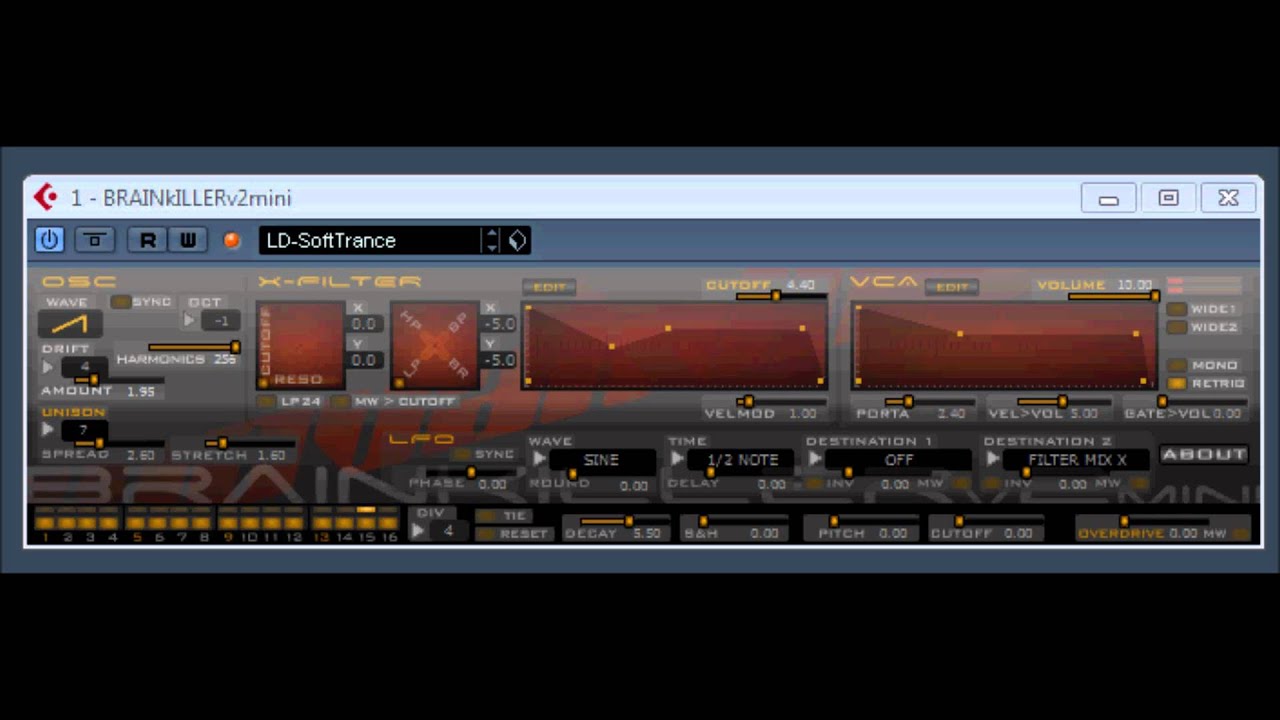
Task: Click the OCT arrow selector
Action: point(189,321)
